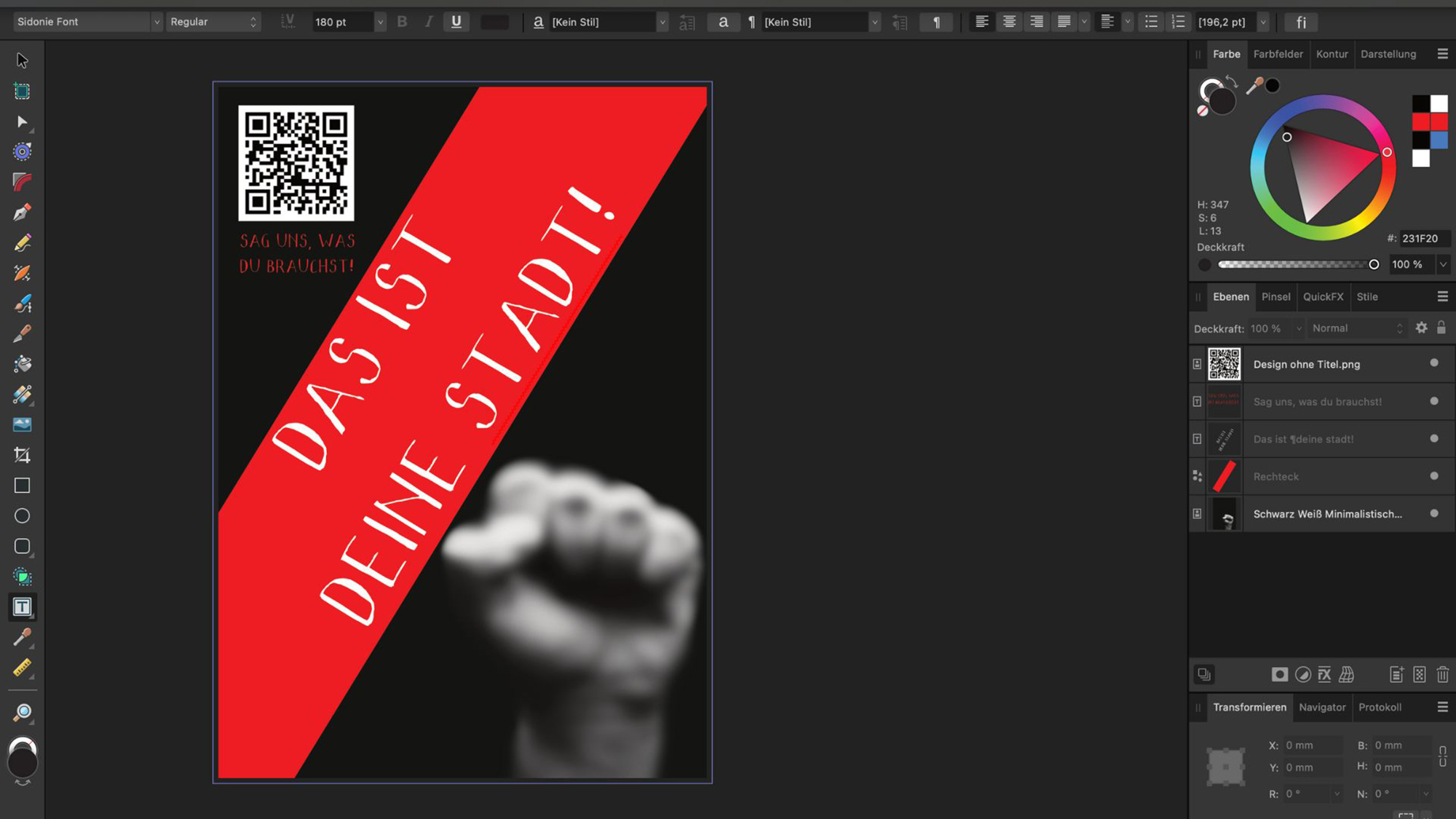Open the Navigator panel tab
The image size is (1456, 819).
click(1322, 707)
